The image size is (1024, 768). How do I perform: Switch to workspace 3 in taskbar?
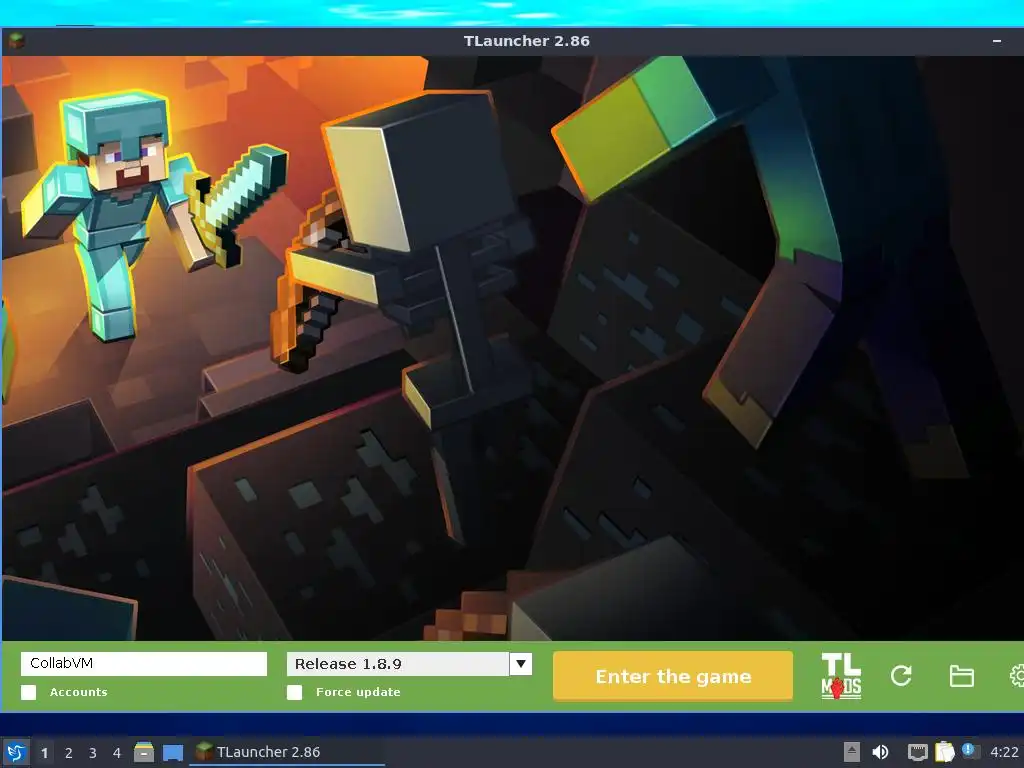[93, 753]
